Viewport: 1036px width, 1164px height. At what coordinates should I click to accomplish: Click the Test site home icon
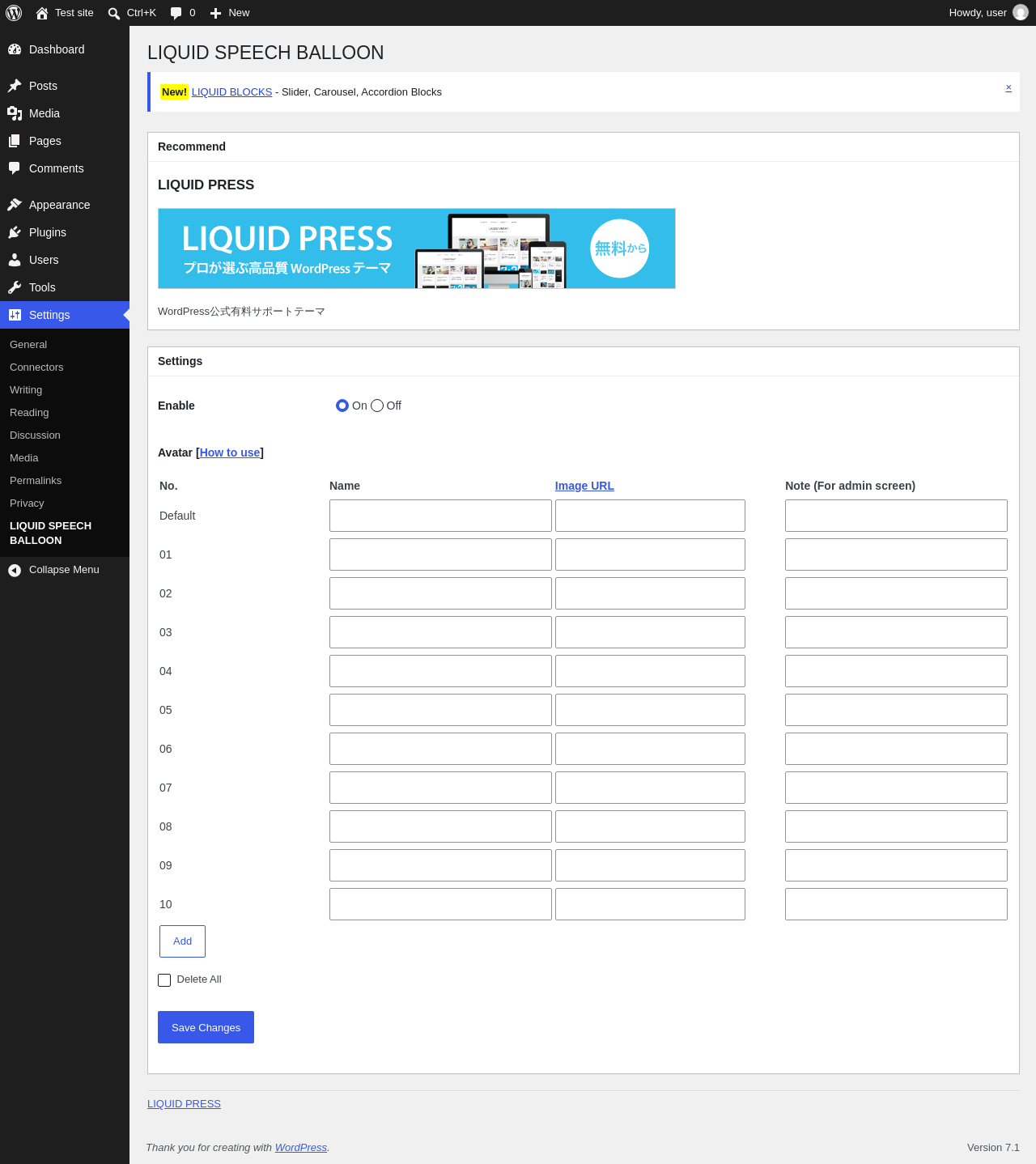tap(42, 13)
